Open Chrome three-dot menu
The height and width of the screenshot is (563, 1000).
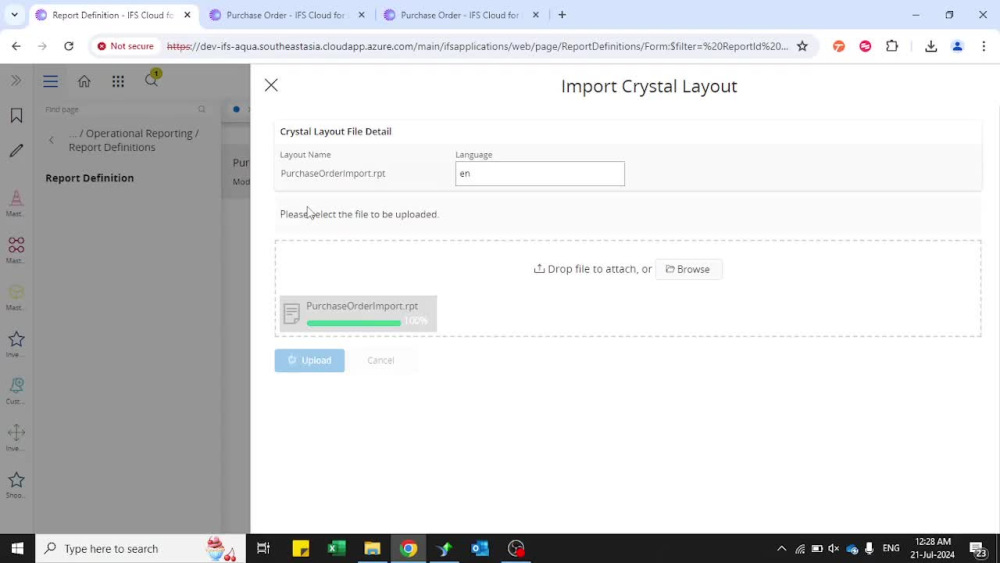click(983, 46)
